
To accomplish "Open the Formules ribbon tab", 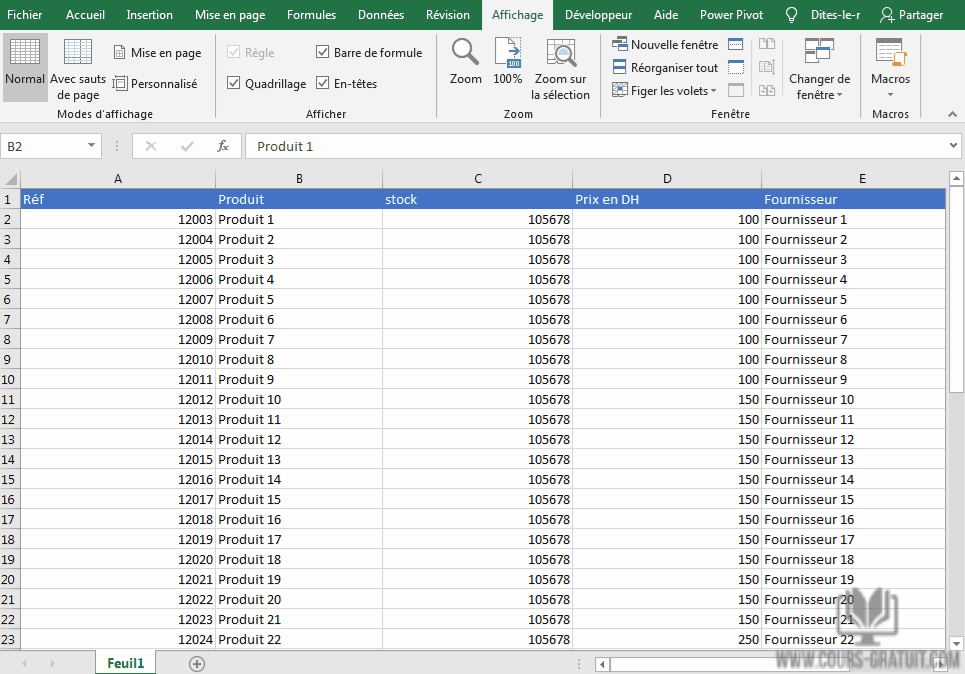I will click(x=311, y=15).
